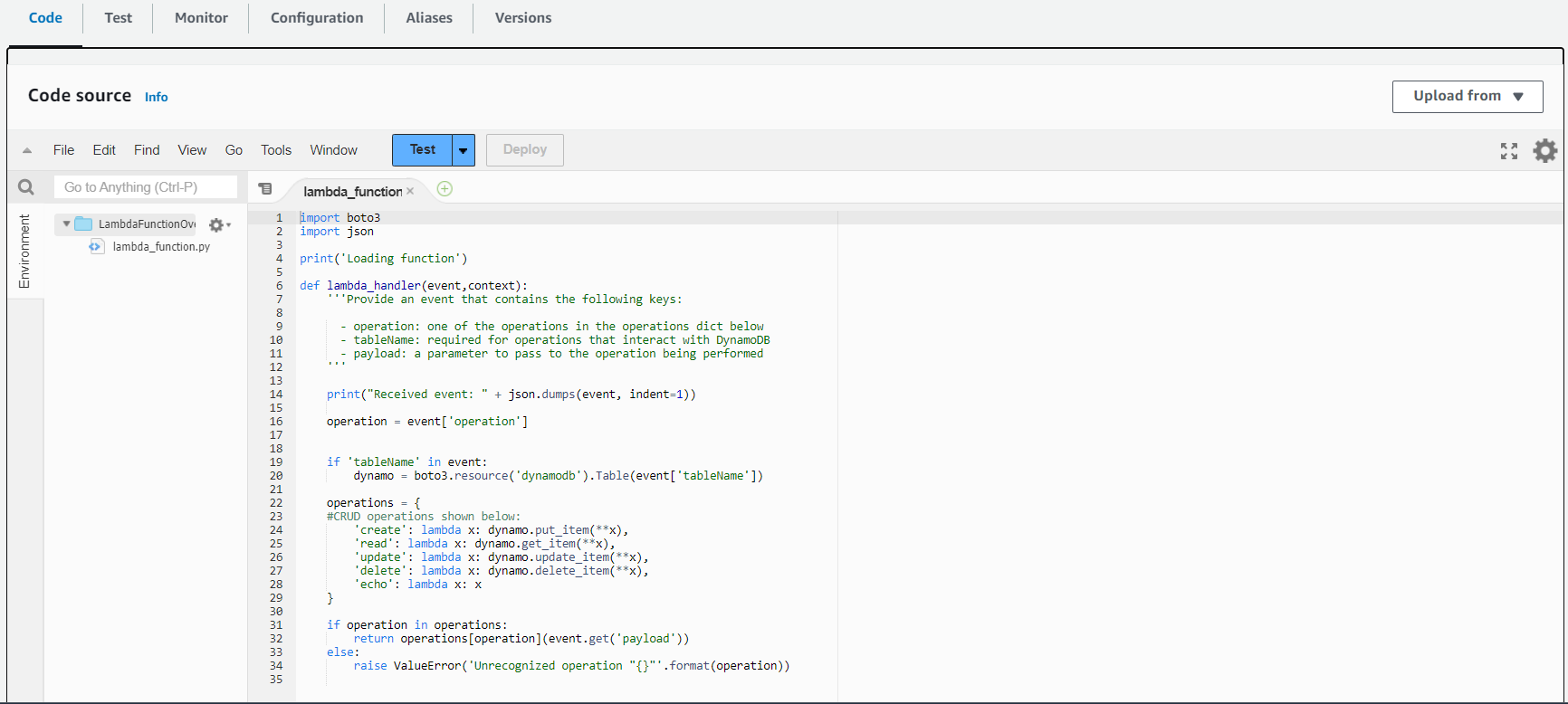The image size is (1568, 704).
Task: Click the 'delete' delete_item lambda line
Action: 501,571
